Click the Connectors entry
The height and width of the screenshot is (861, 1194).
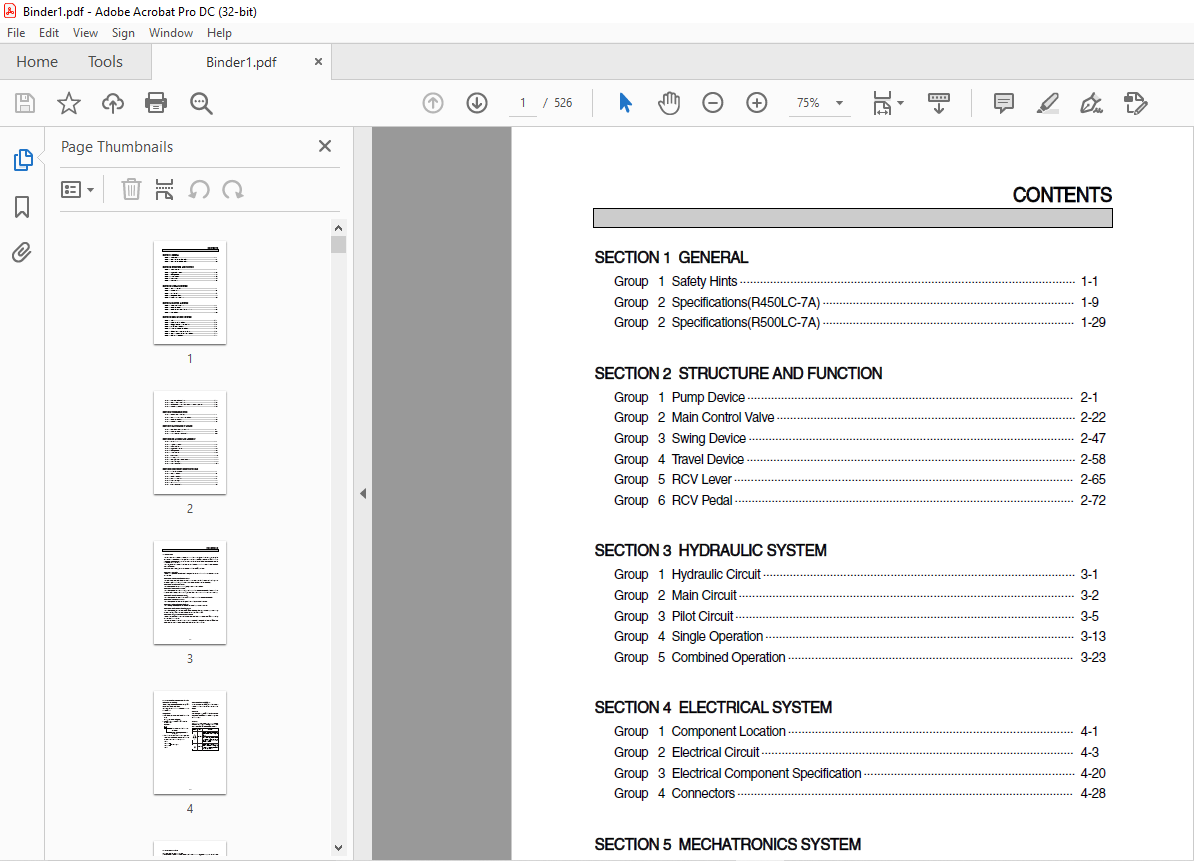pos(860,793)
